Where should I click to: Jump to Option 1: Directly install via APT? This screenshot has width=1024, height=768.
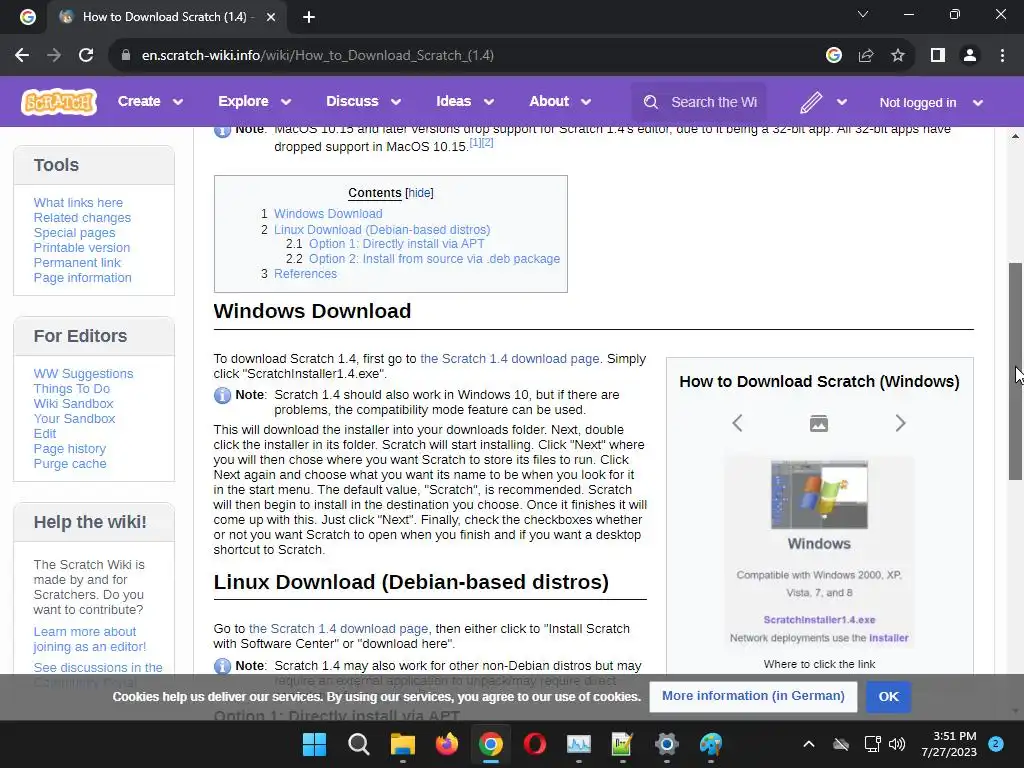396,244
